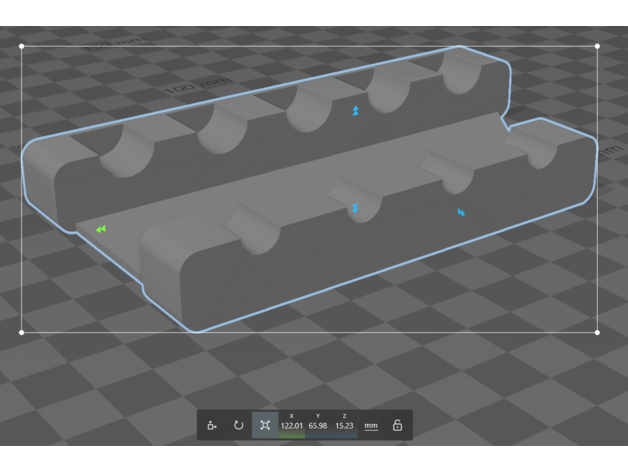The width and height of the screenshot is (628, 472).
Task: Click the green double-arrow scale handle
Action: [x=101, y=229]
